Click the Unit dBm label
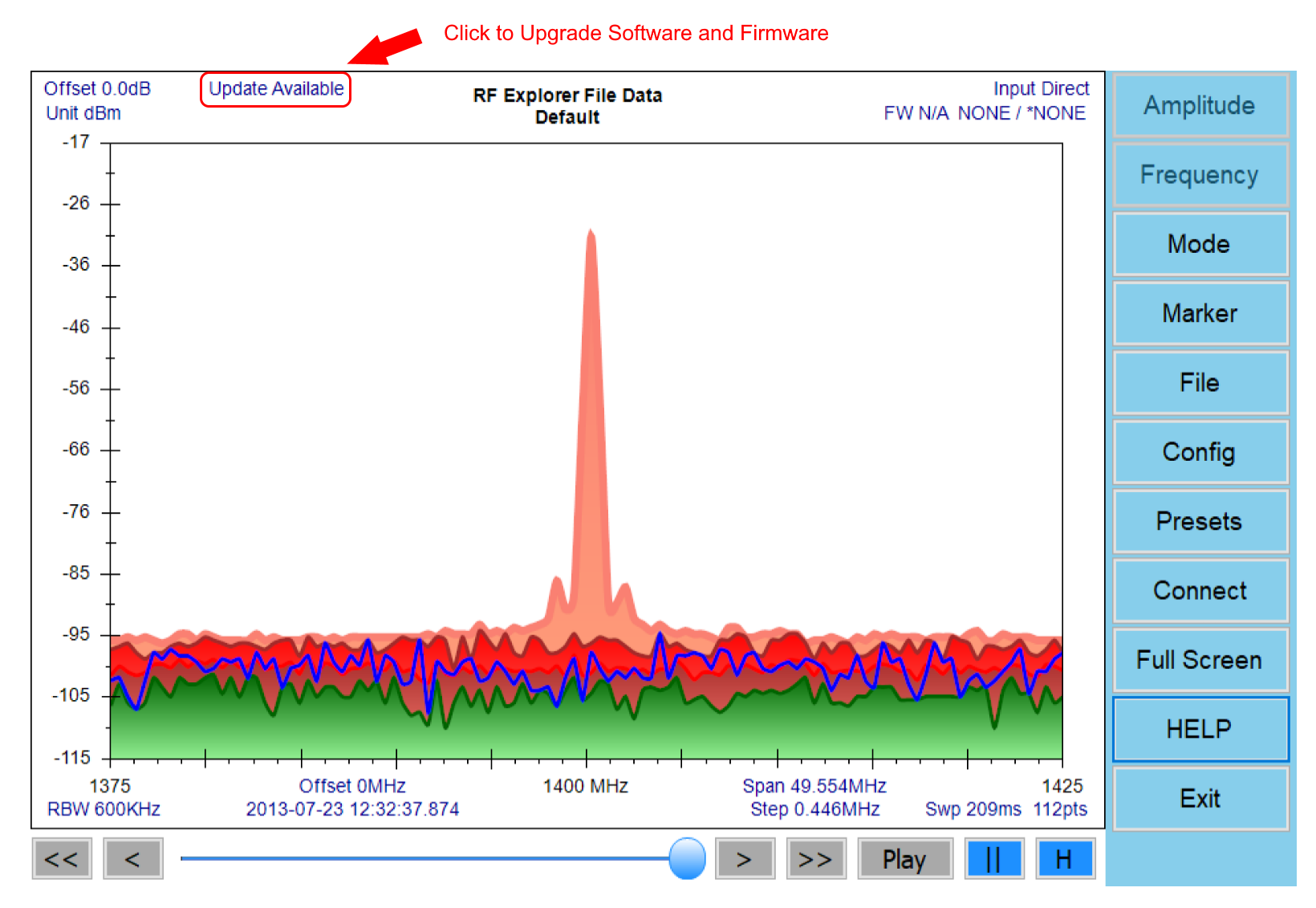Image resolution: width=1316 pixels, height=908 pixels. [83, 113]
